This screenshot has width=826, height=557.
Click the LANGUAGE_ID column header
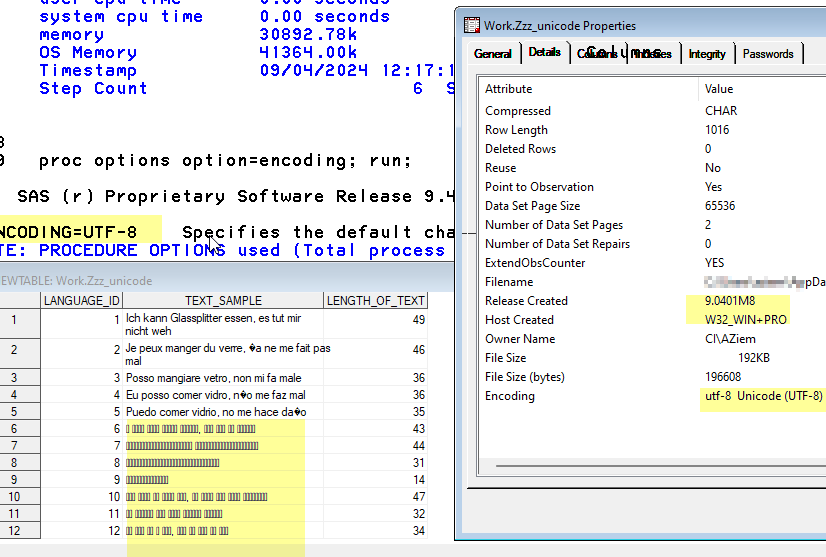[x=81, y=300]
